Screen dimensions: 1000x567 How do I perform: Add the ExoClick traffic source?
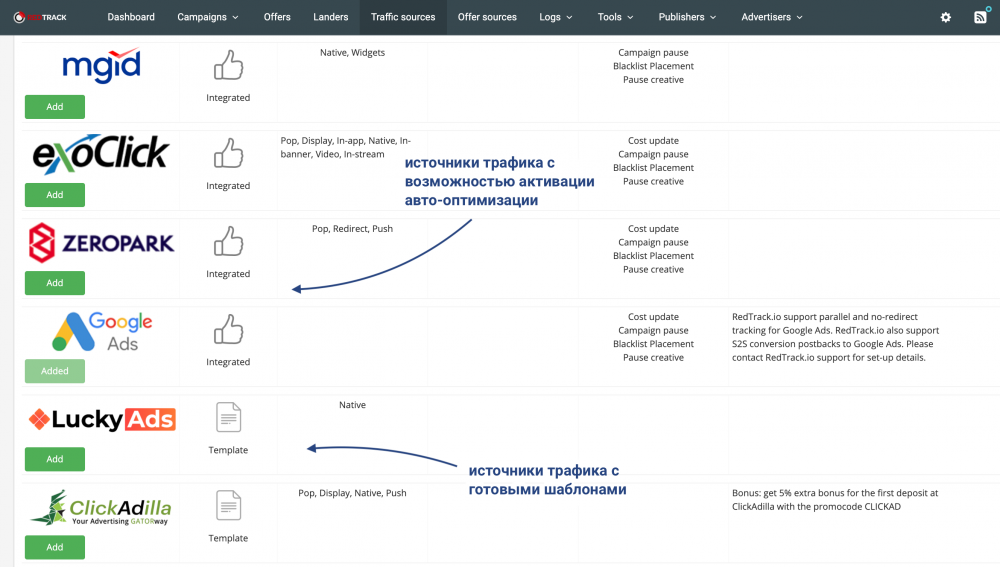(x=55, y=195)
